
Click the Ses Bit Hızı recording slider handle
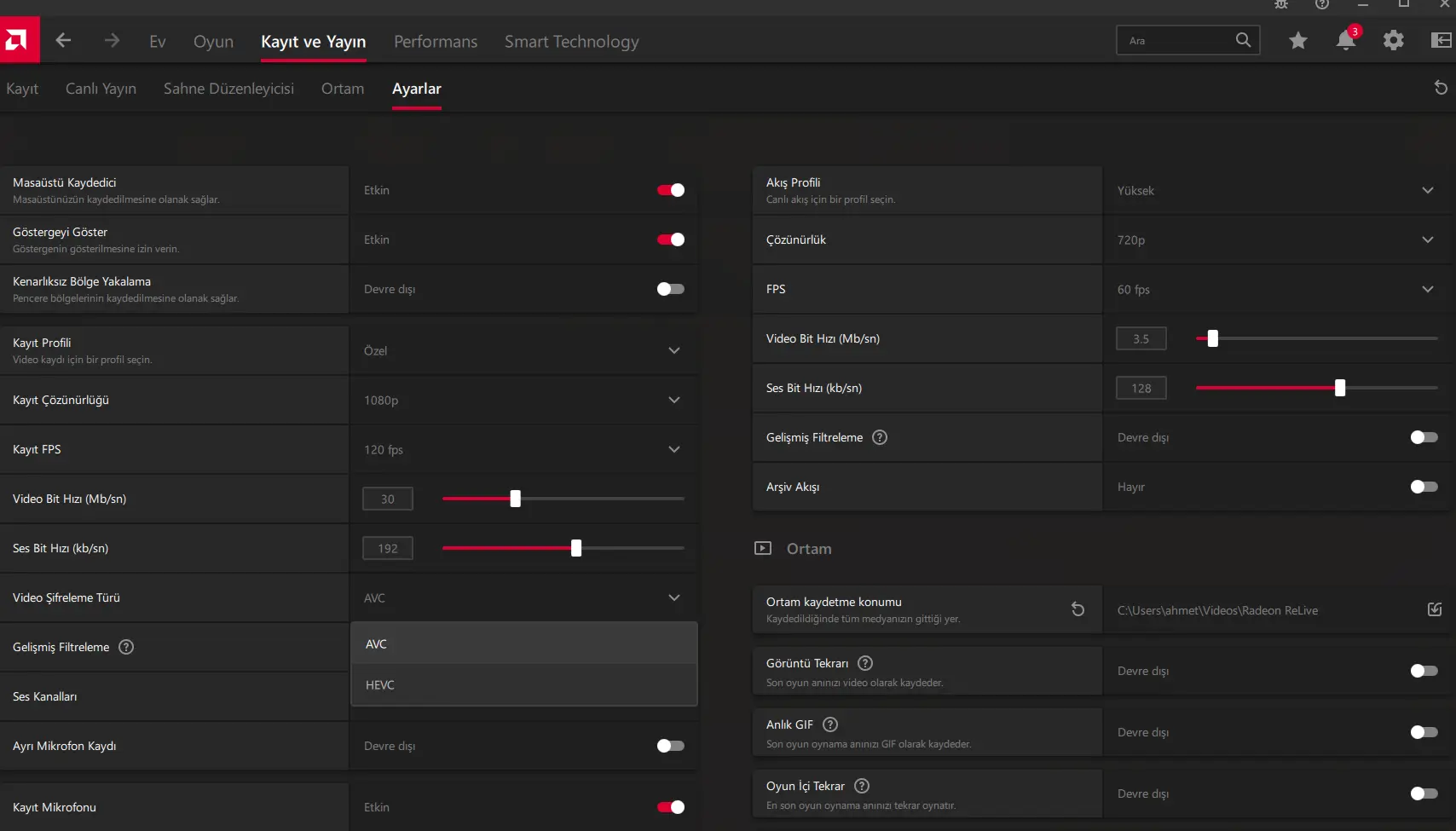click(576, 548)
